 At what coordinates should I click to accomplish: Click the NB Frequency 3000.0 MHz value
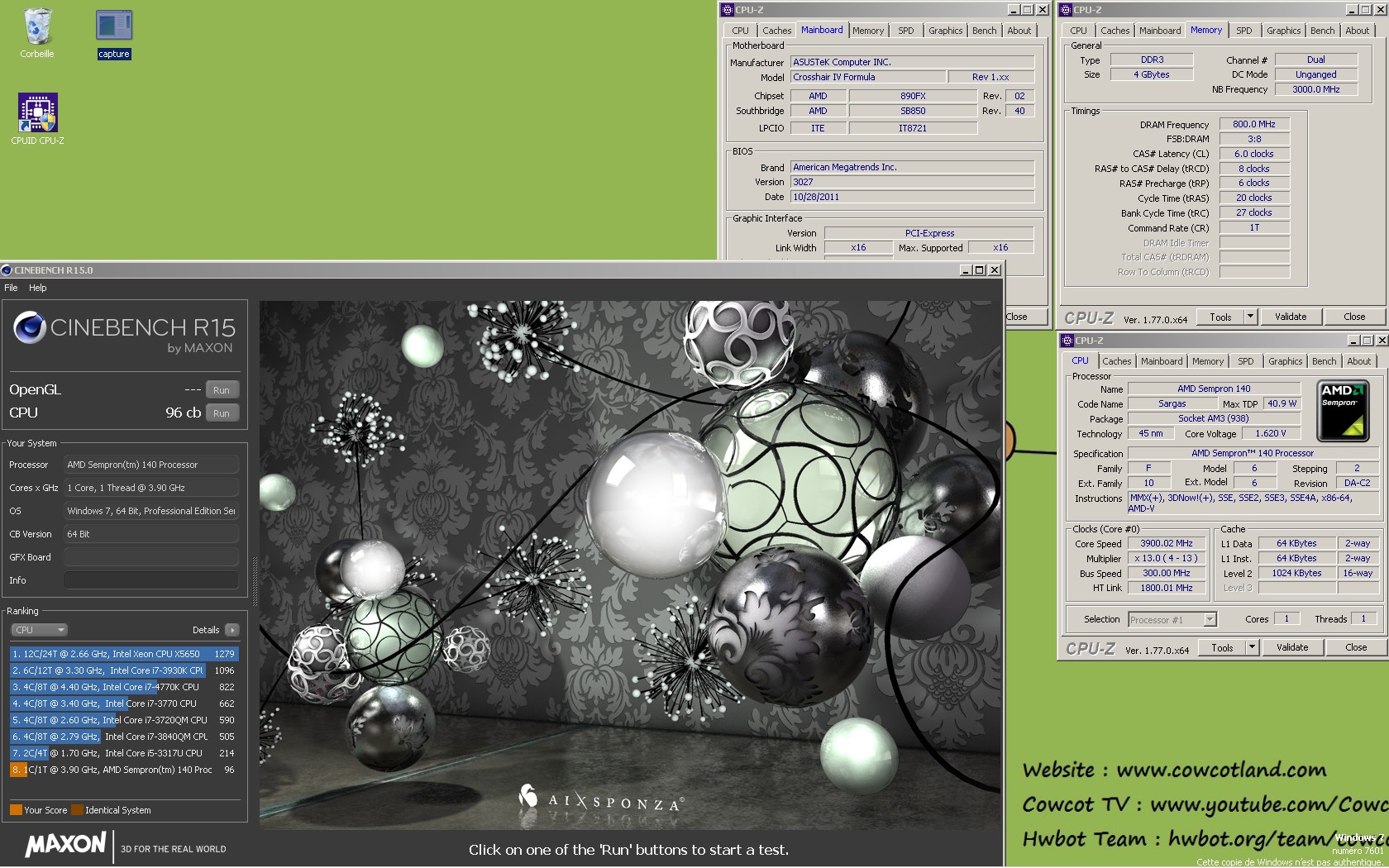point(1315,89)
